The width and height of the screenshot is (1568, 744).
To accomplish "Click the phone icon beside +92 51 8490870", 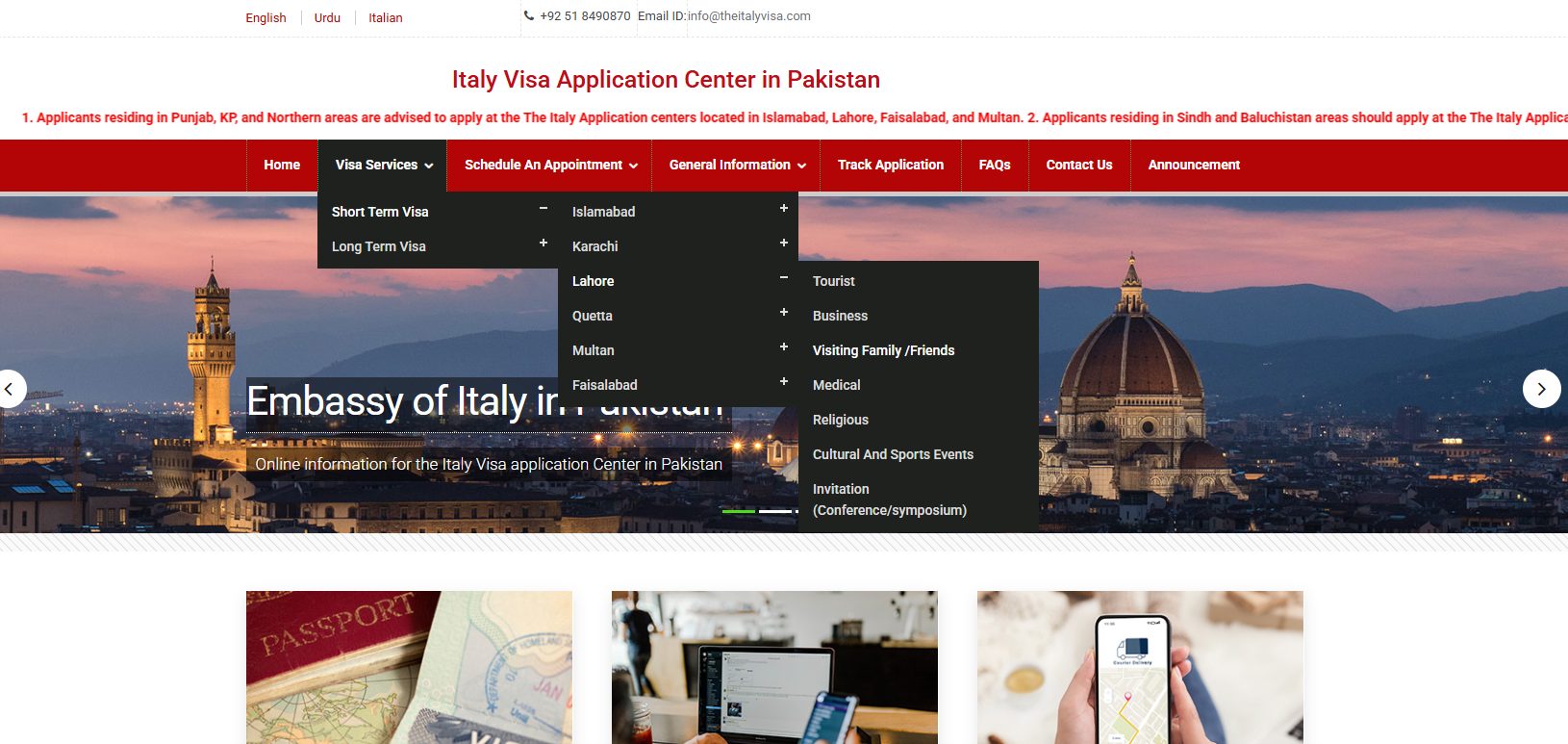I will pos(529,15).
